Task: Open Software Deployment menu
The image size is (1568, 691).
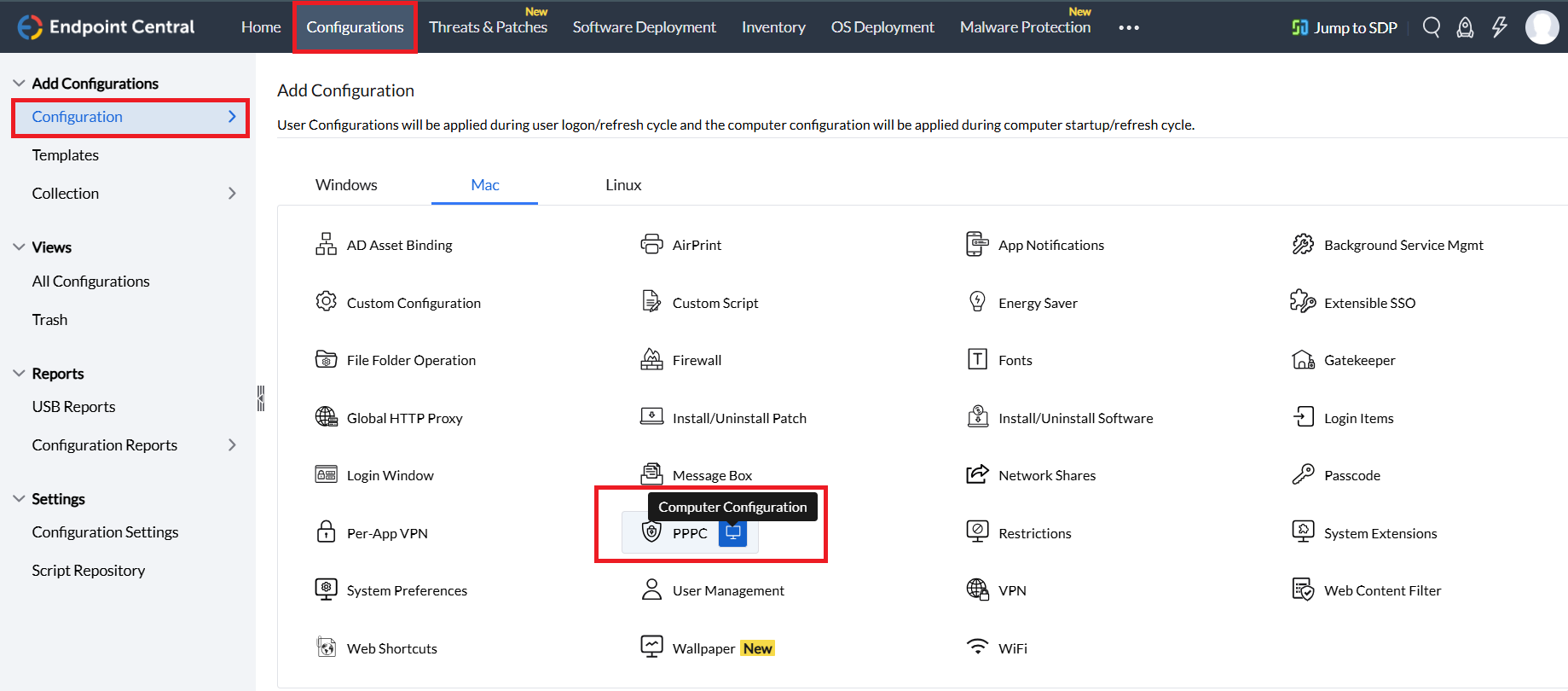Action: pyautogui.click(x=645, y=27)
